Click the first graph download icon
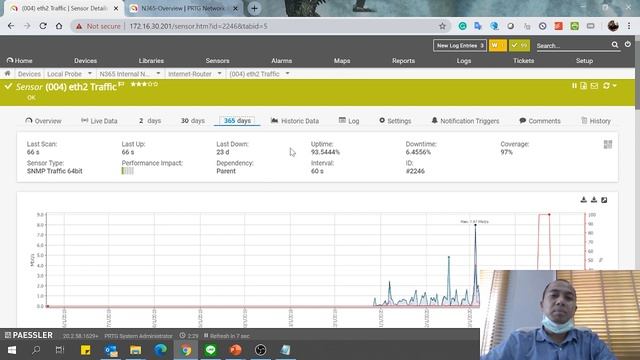Image resolution: width=640 pixels, height=360 pixels. (x=584, y=200)
